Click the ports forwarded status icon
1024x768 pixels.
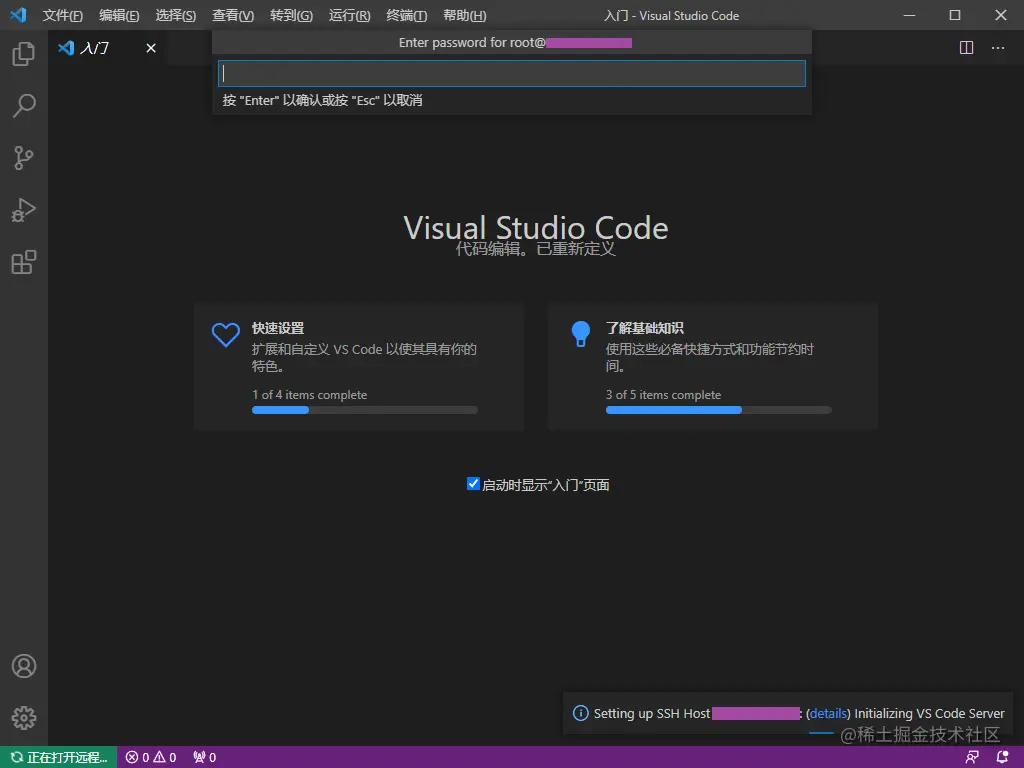(204, 758)
